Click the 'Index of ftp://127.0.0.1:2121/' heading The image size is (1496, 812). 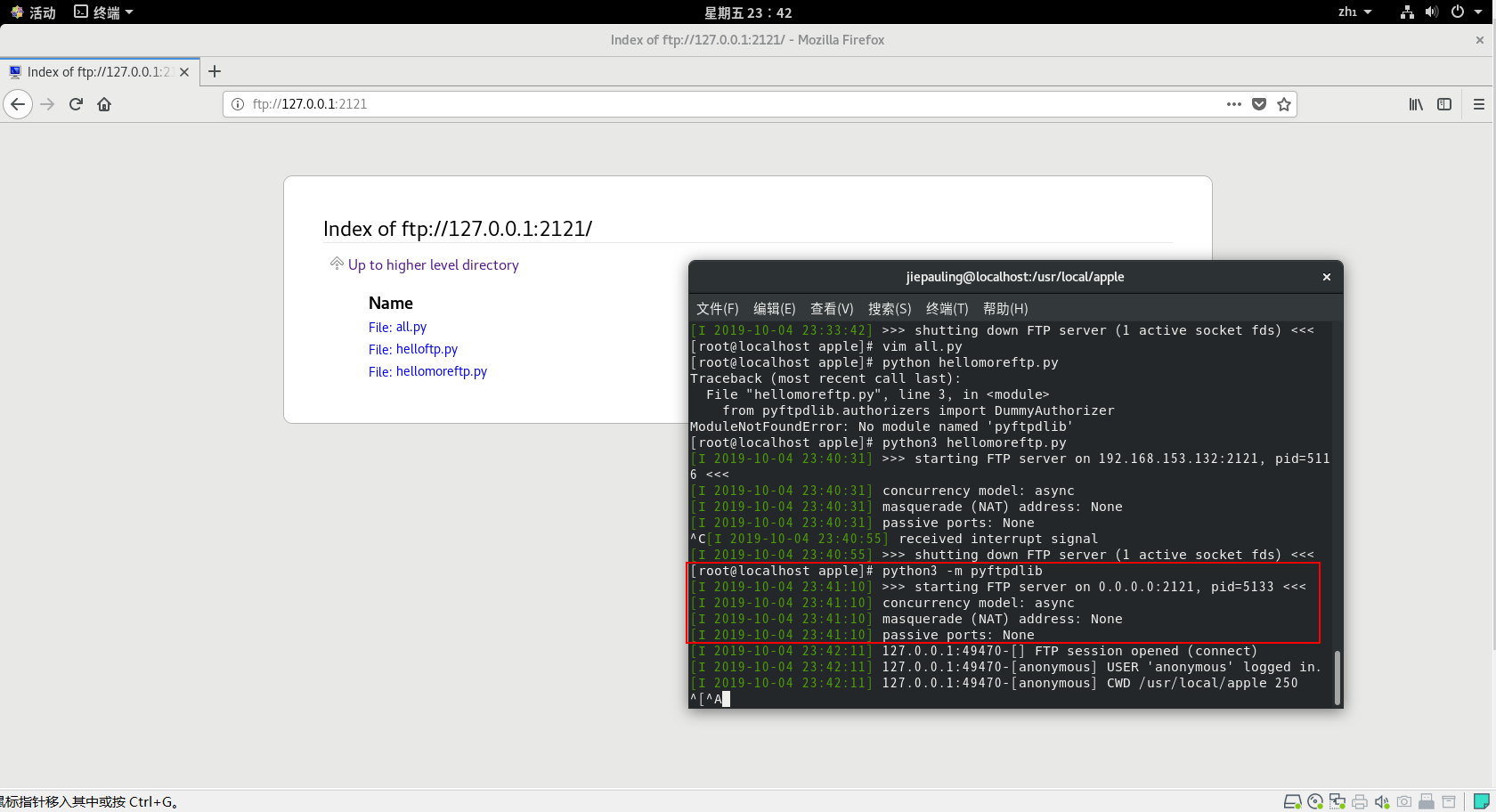458,229
